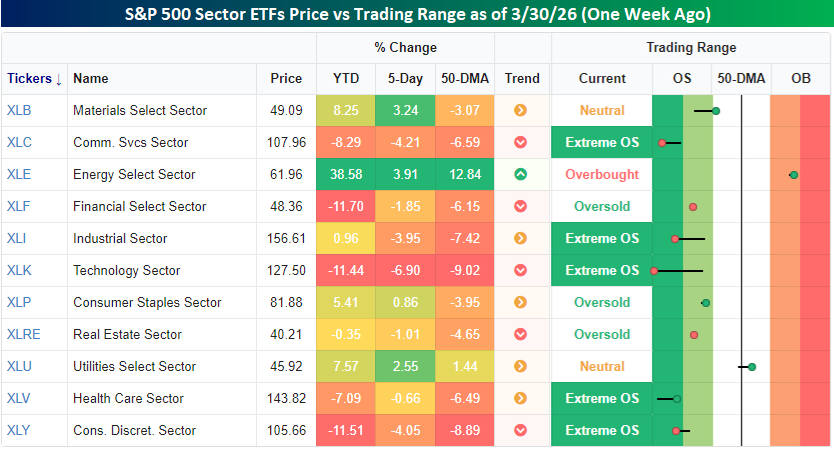The height and width of the screenshot is (449, 834).
Task: Click the XLC downtrend arrow icon
Action: coord(520,142)
